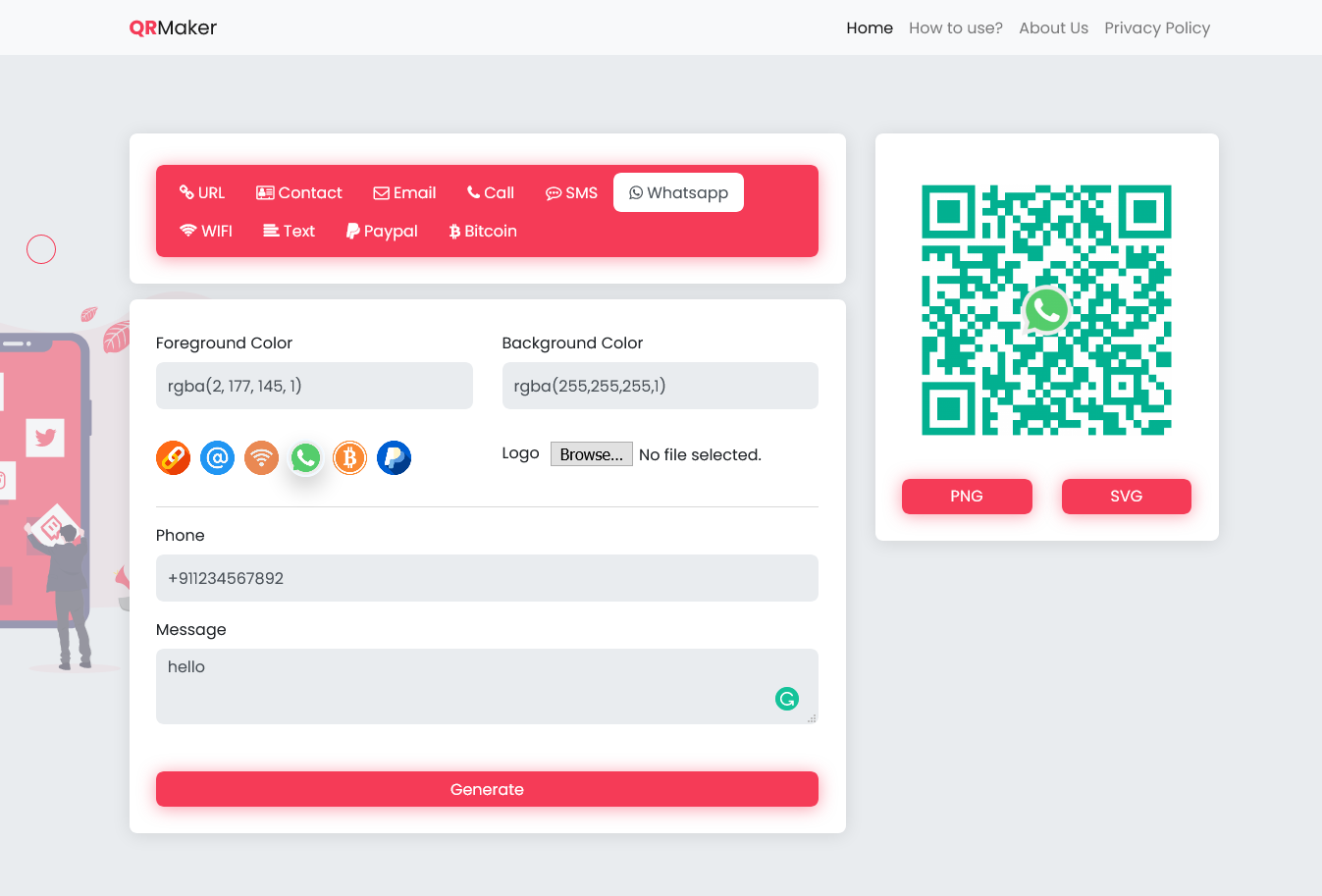Switch to the Call tab
1322x896 pixels.
(491, 192)
